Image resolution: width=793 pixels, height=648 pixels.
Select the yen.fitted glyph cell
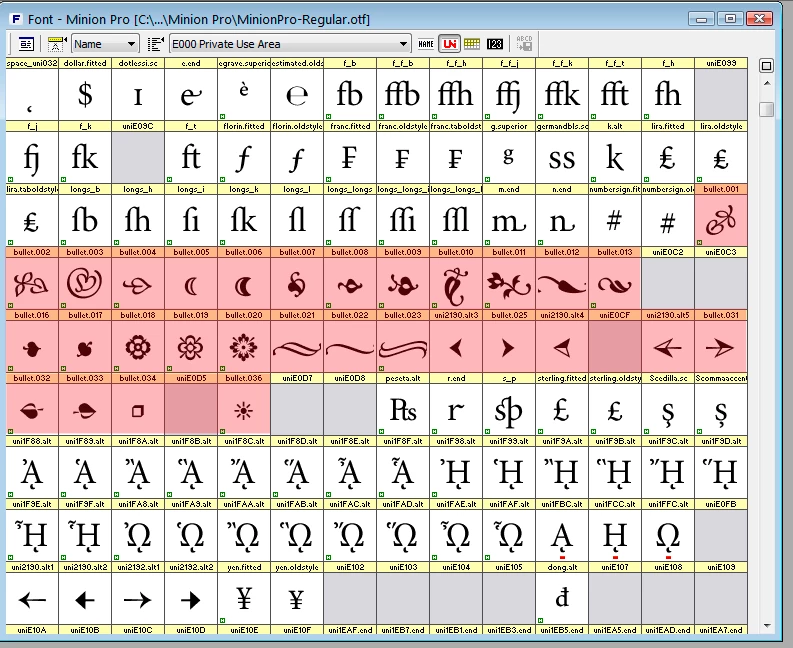click(x=244, y=598)
